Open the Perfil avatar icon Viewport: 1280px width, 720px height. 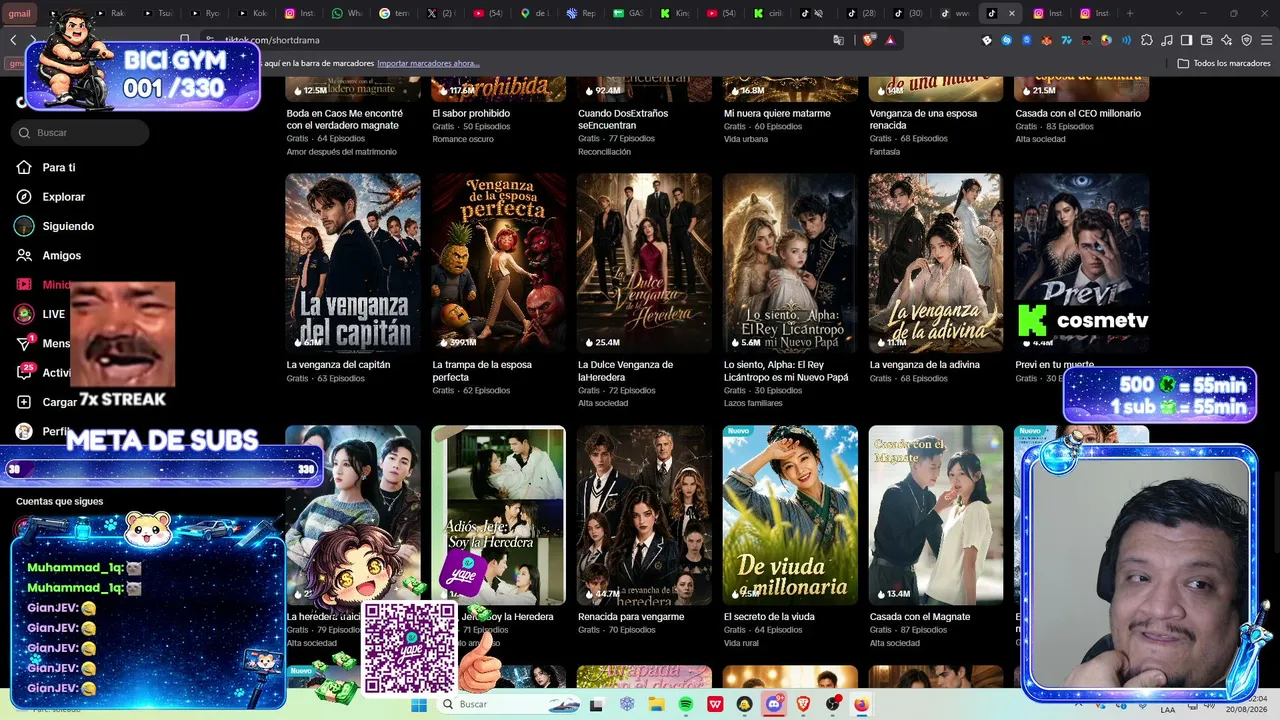point(24,431)
